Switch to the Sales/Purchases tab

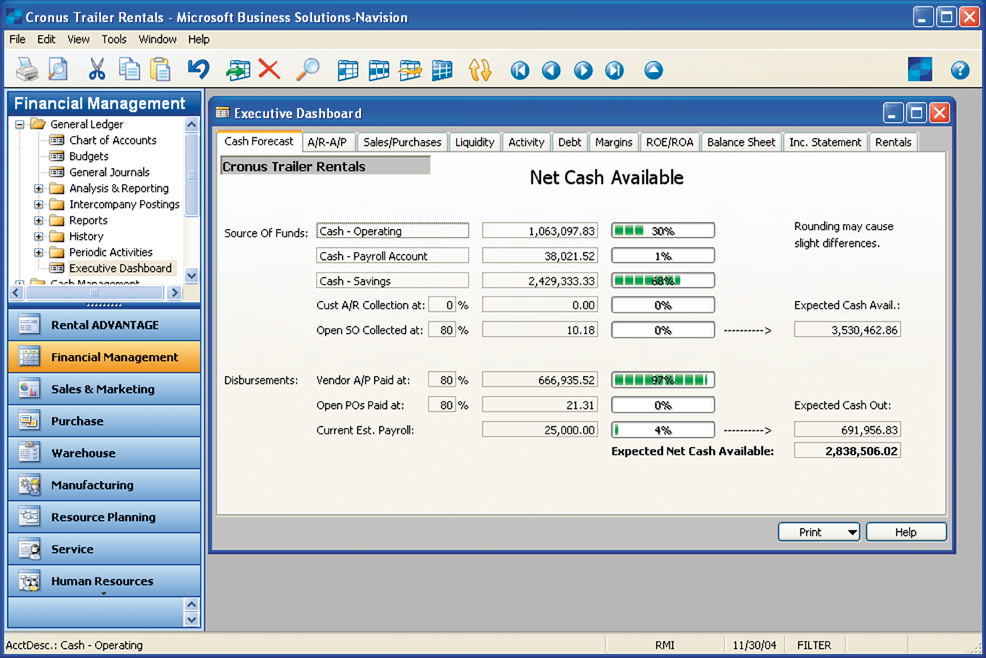[x=402, y=142]
